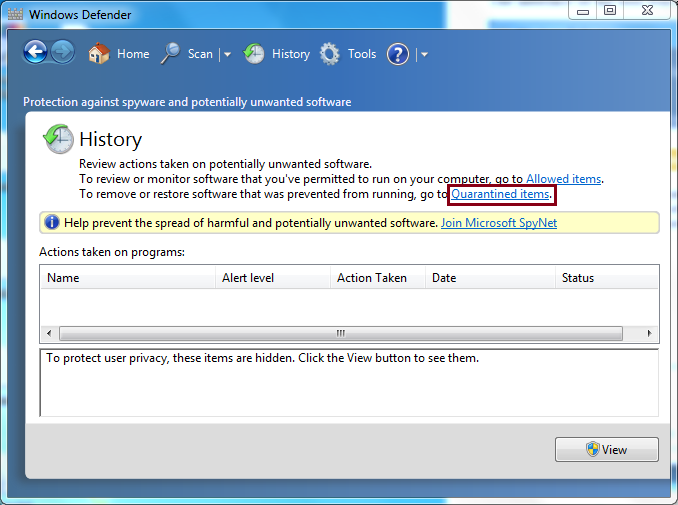Click the Scan magnifying glass icon
Screen dimensions: 678x505
tap(170, 54)
